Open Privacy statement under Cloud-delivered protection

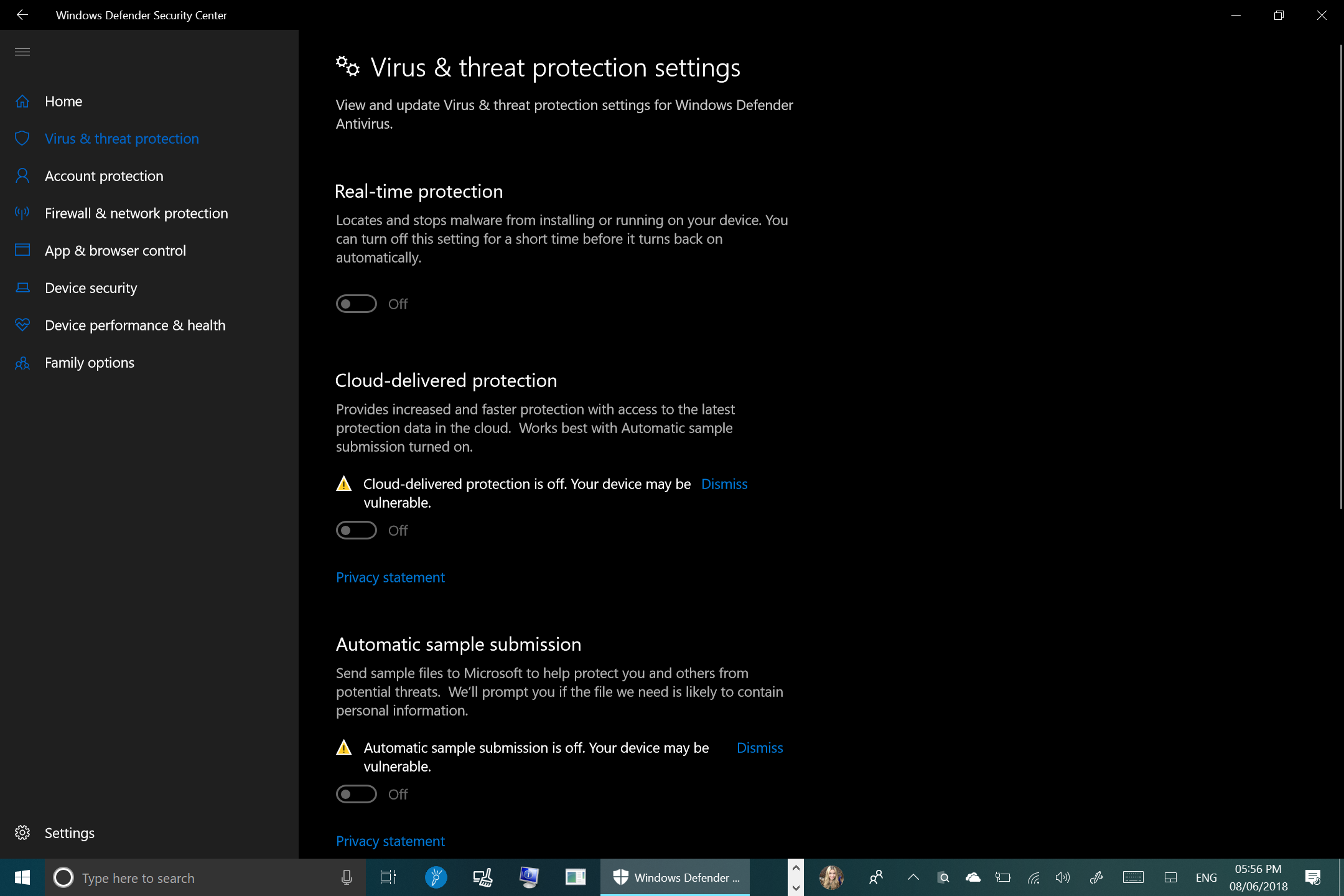tap(390, 577)
